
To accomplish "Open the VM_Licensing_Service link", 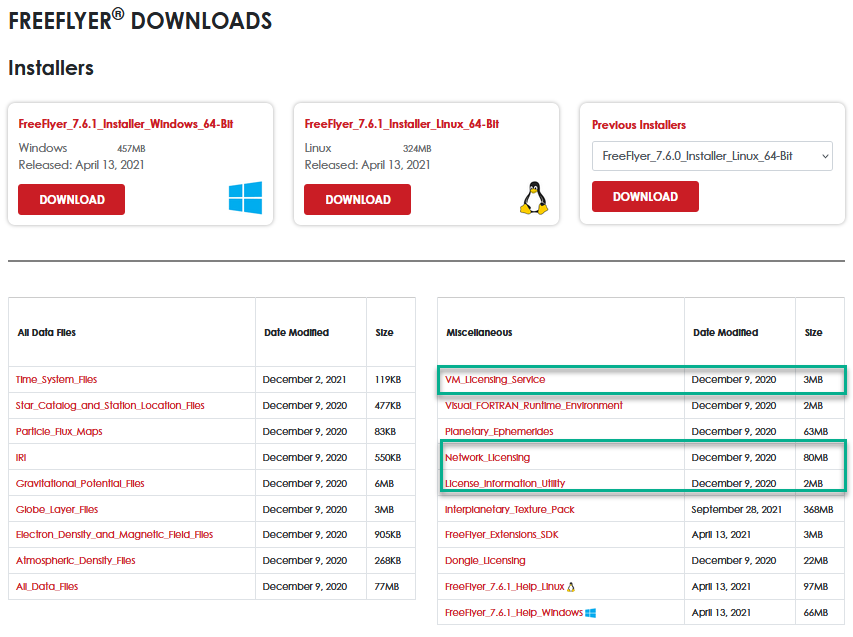I will (x=495, y=380).
